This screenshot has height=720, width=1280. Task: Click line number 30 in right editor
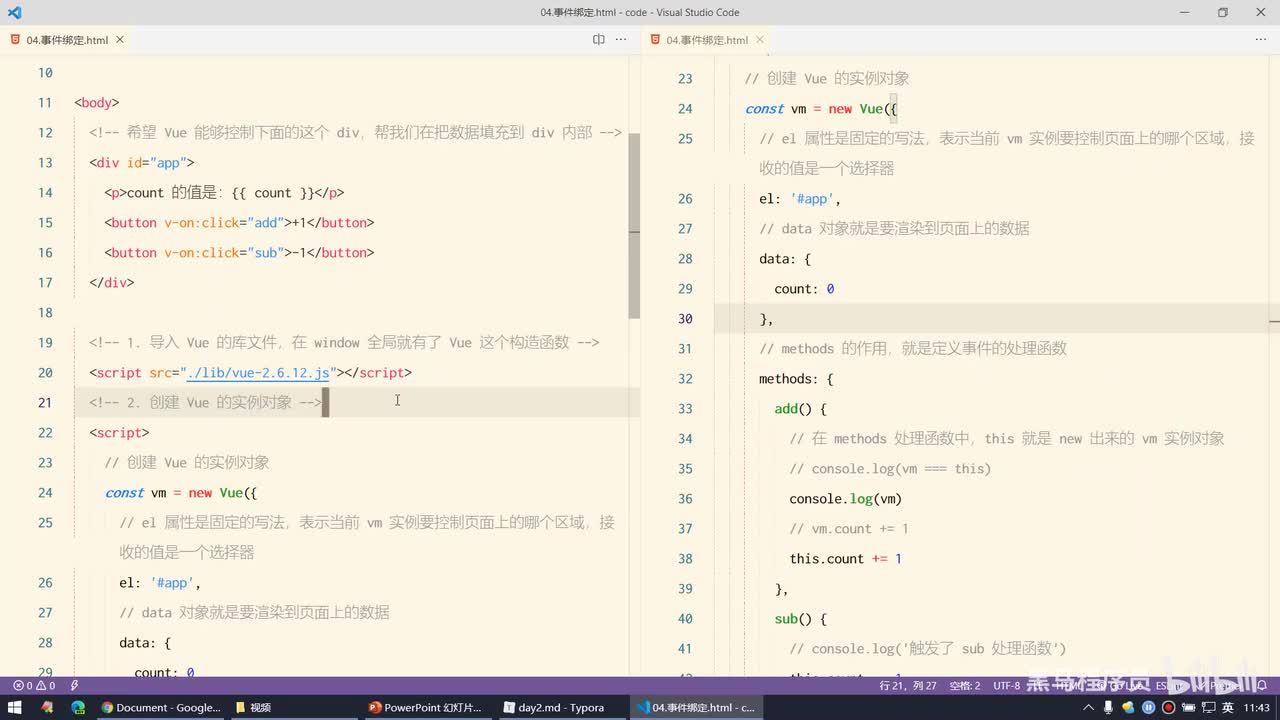685,318
